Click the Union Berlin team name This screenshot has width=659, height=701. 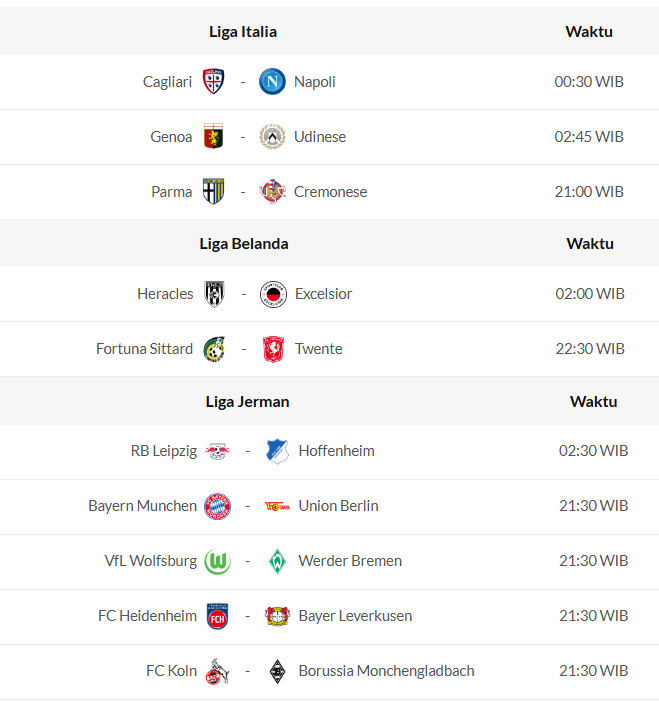click(338, 506)
